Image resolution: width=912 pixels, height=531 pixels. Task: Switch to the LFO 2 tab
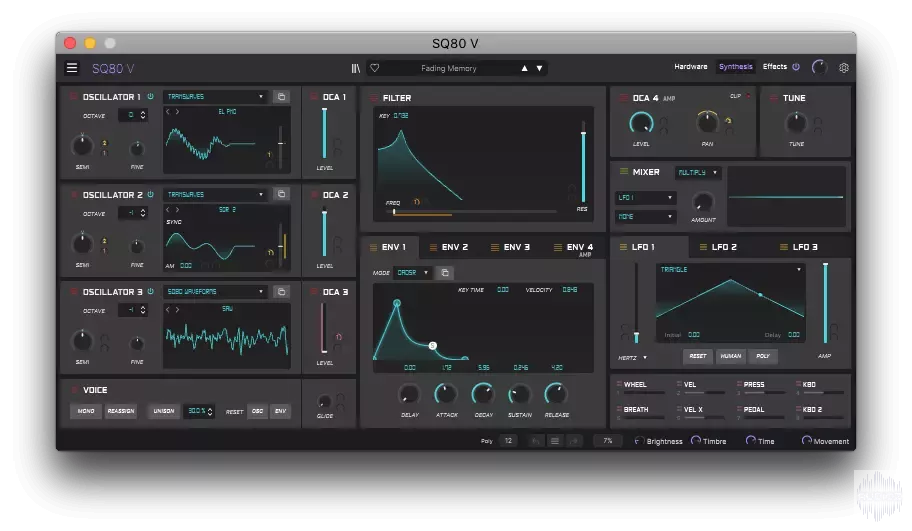click(x=718, y=247)
